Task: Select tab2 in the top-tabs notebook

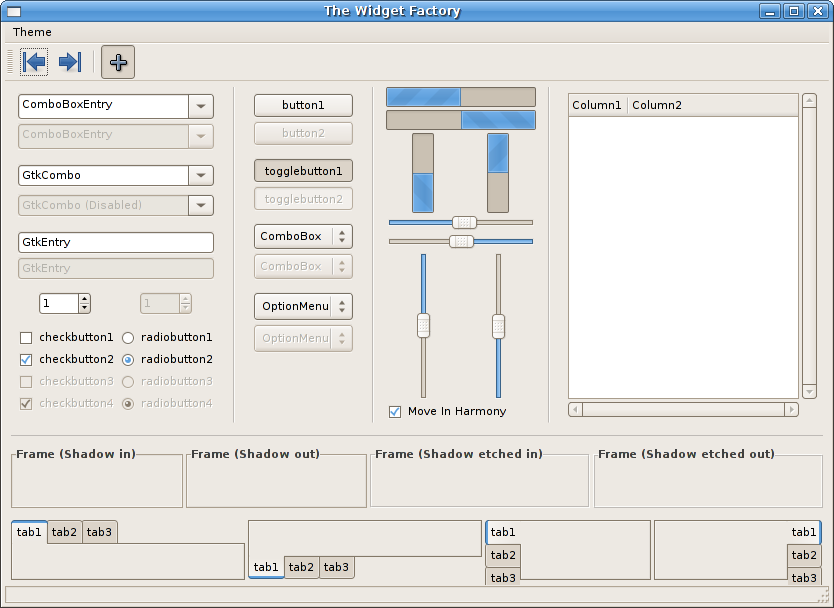Action: click(x=64, y=532)
